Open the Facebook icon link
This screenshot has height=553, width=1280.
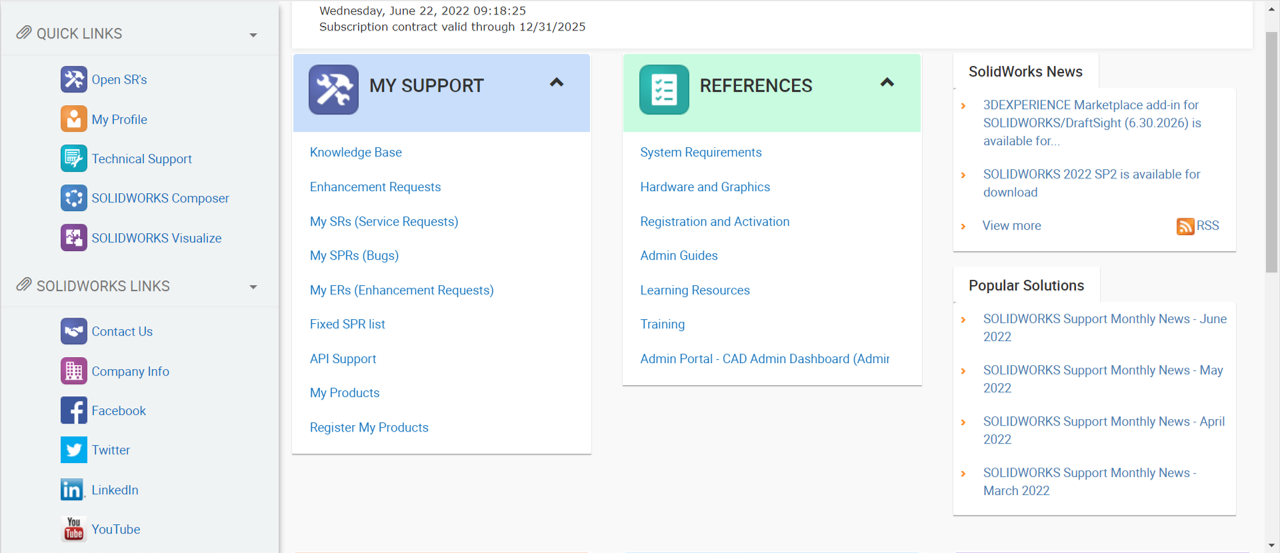click(x=73, y=411)
